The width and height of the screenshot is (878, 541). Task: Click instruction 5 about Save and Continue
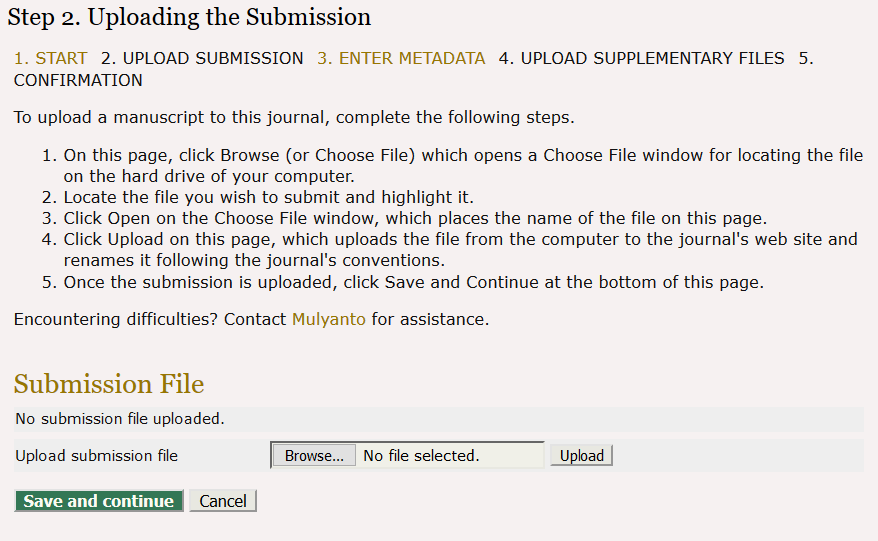click(x=413, y=282)
